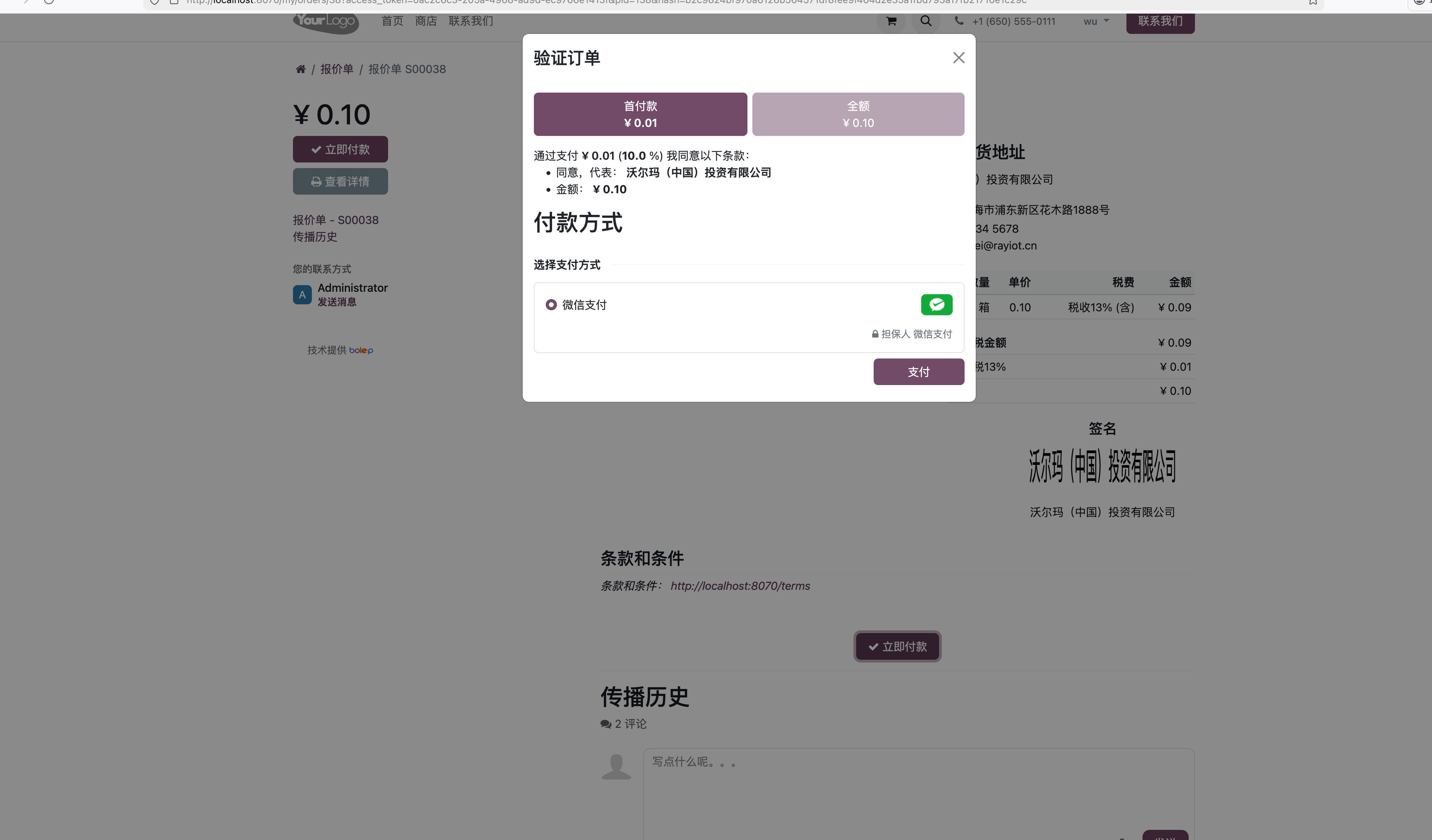Screen dimensions: 1432x840
Task: Go to 报价单 breadcrumb link
Action: click(336, 69)
